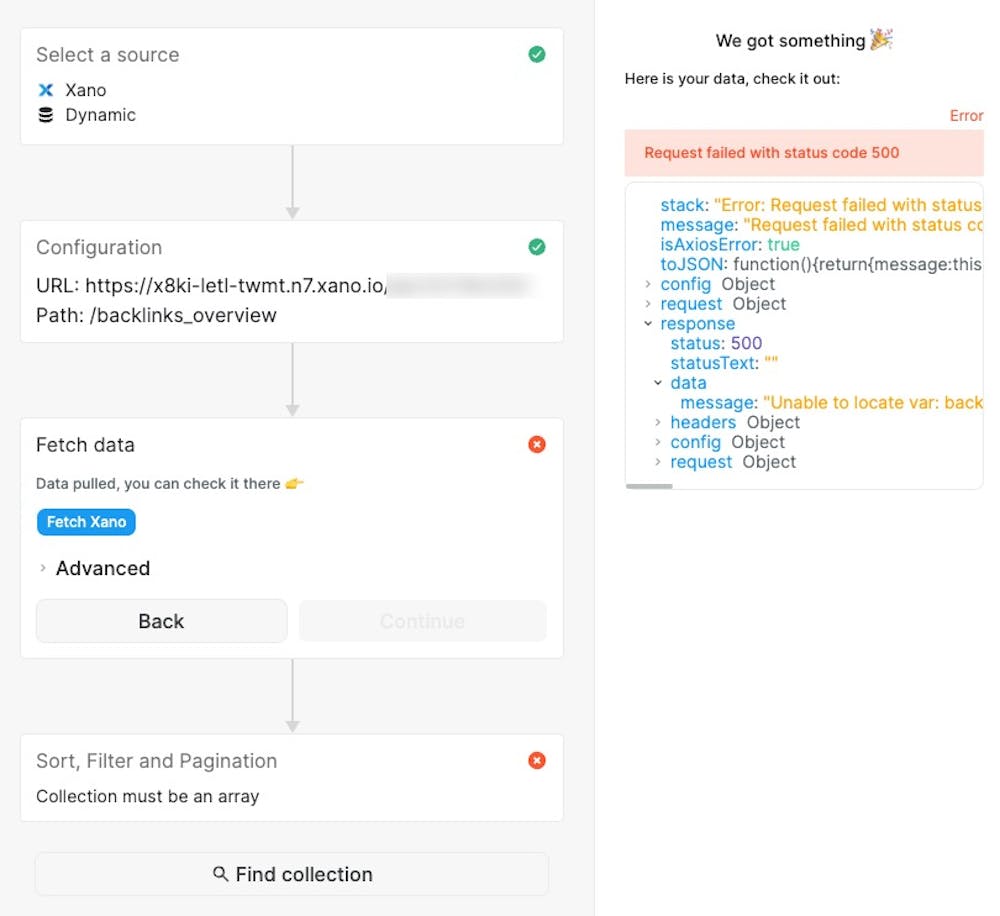Image resolution: width=1000 pixels, height=916 pixels.
Task: Click the Xano source logo icon
Action: point(44,90)
